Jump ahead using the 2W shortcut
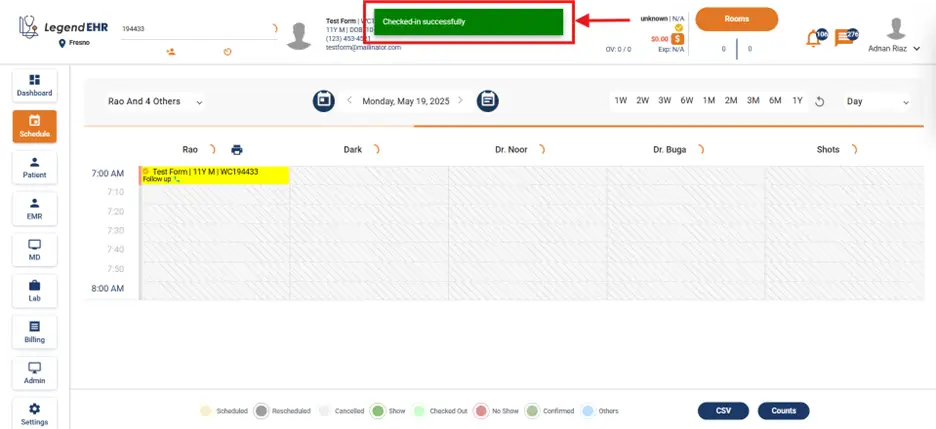The width and height of the screenshot is (936, 429). point(642,101)
